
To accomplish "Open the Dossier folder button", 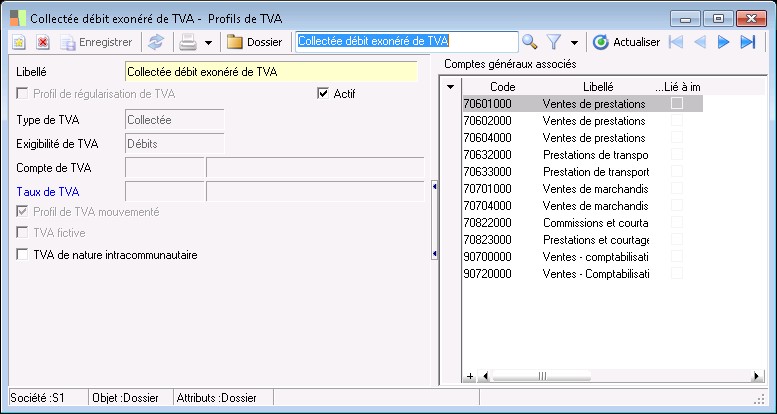I will (x=255, y=43).
